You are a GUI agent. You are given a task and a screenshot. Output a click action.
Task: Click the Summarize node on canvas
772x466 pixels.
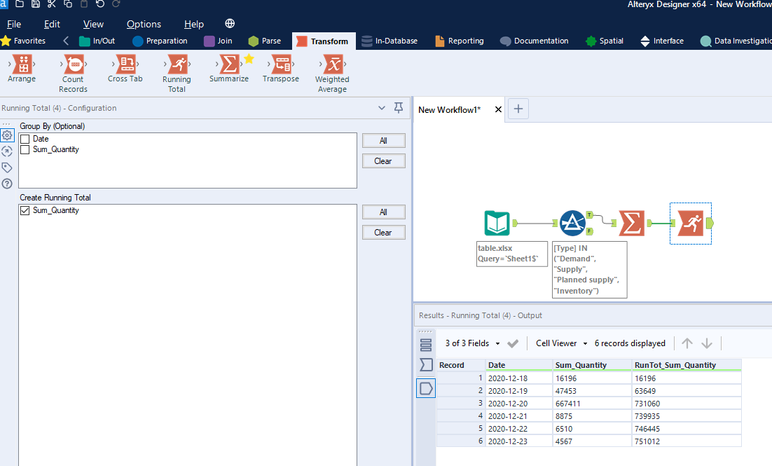coord(631,222)
